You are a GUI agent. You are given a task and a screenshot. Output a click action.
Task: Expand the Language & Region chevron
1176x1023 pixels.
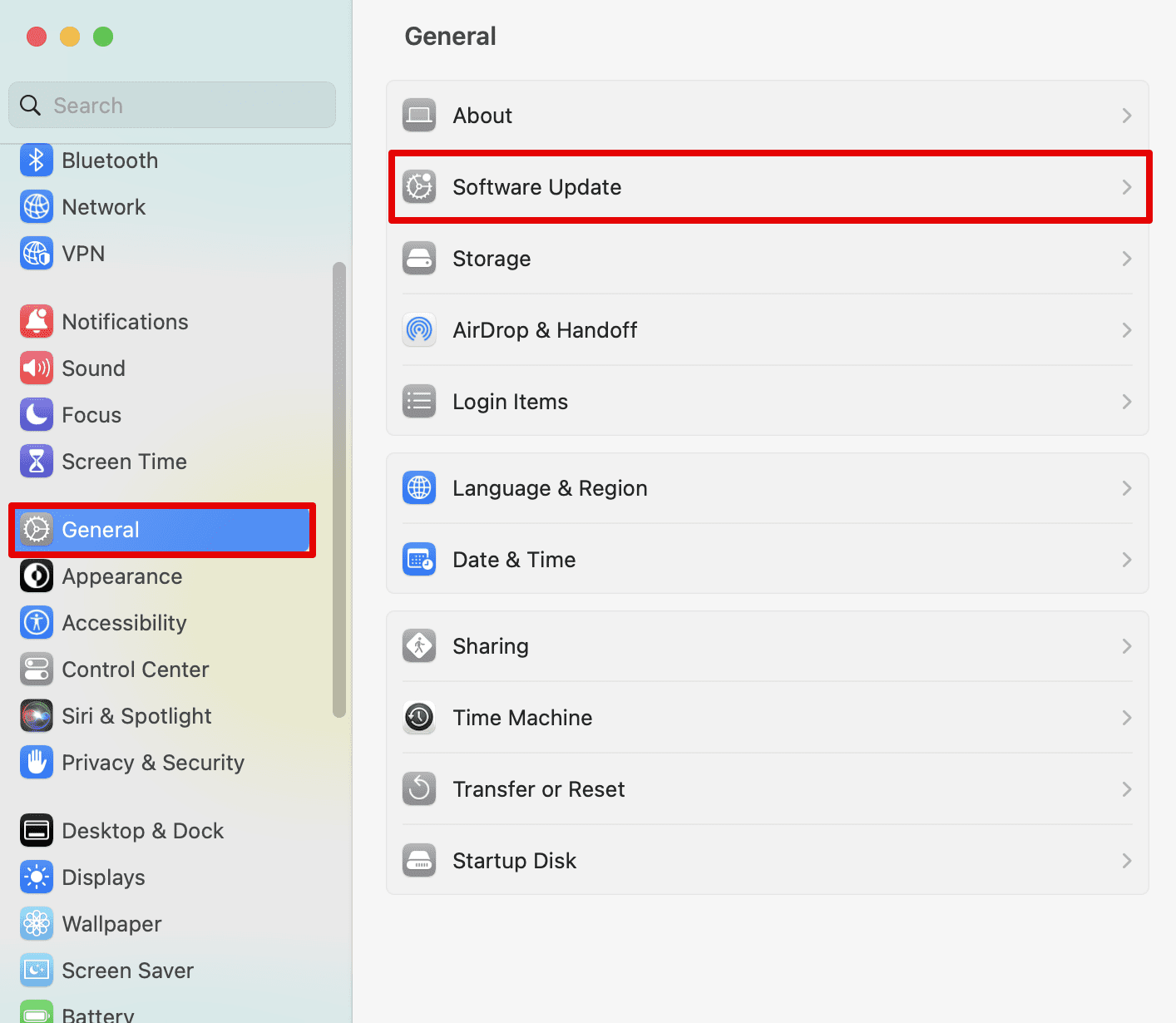(x=1127, y=488)
